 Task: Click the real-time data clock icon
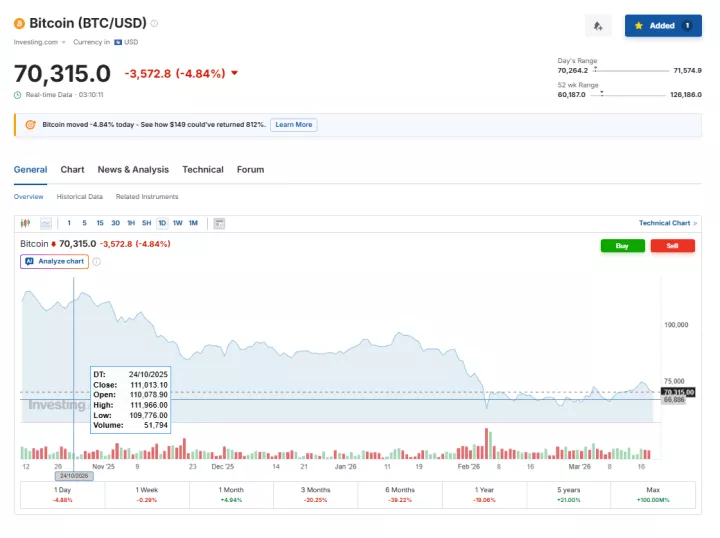click(x=18, y=95)
